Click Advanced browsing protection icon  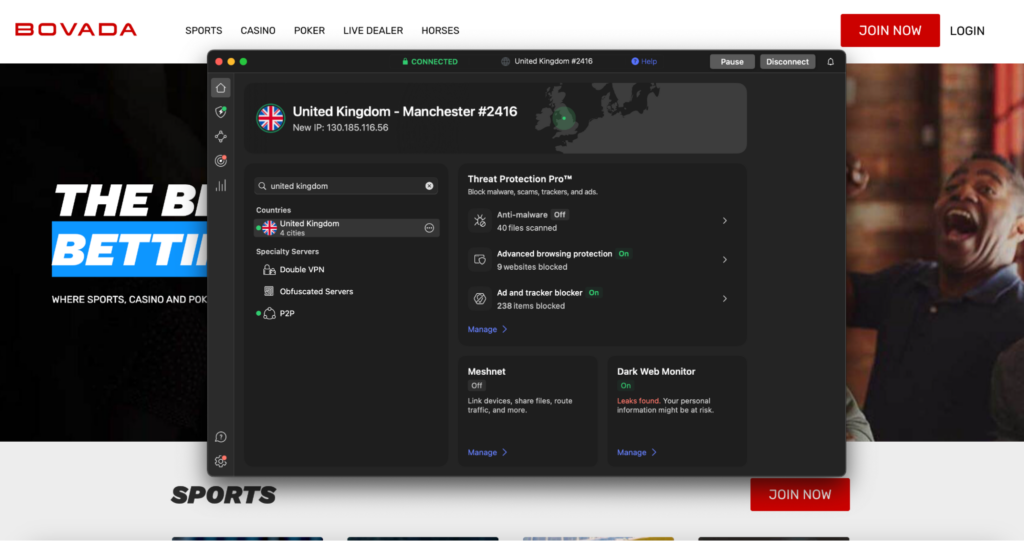(x=480, y=259)
